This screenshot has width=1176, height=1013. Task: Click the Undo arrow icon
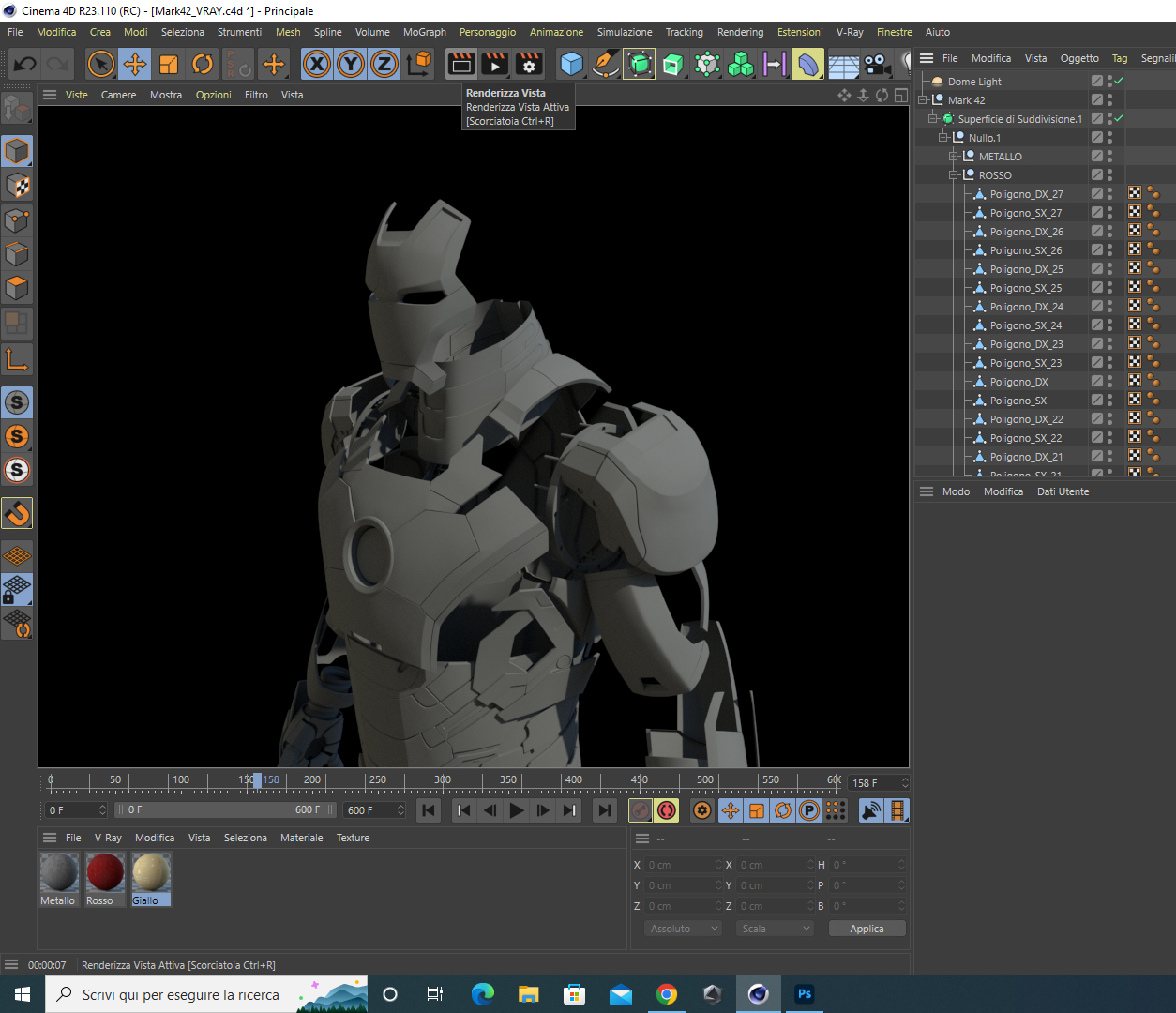[x=25, y=64]
